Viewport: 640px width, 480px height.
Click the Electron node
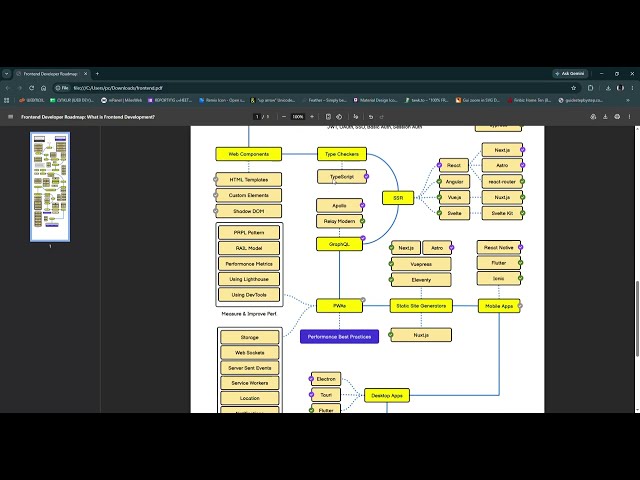click(326, 379)
